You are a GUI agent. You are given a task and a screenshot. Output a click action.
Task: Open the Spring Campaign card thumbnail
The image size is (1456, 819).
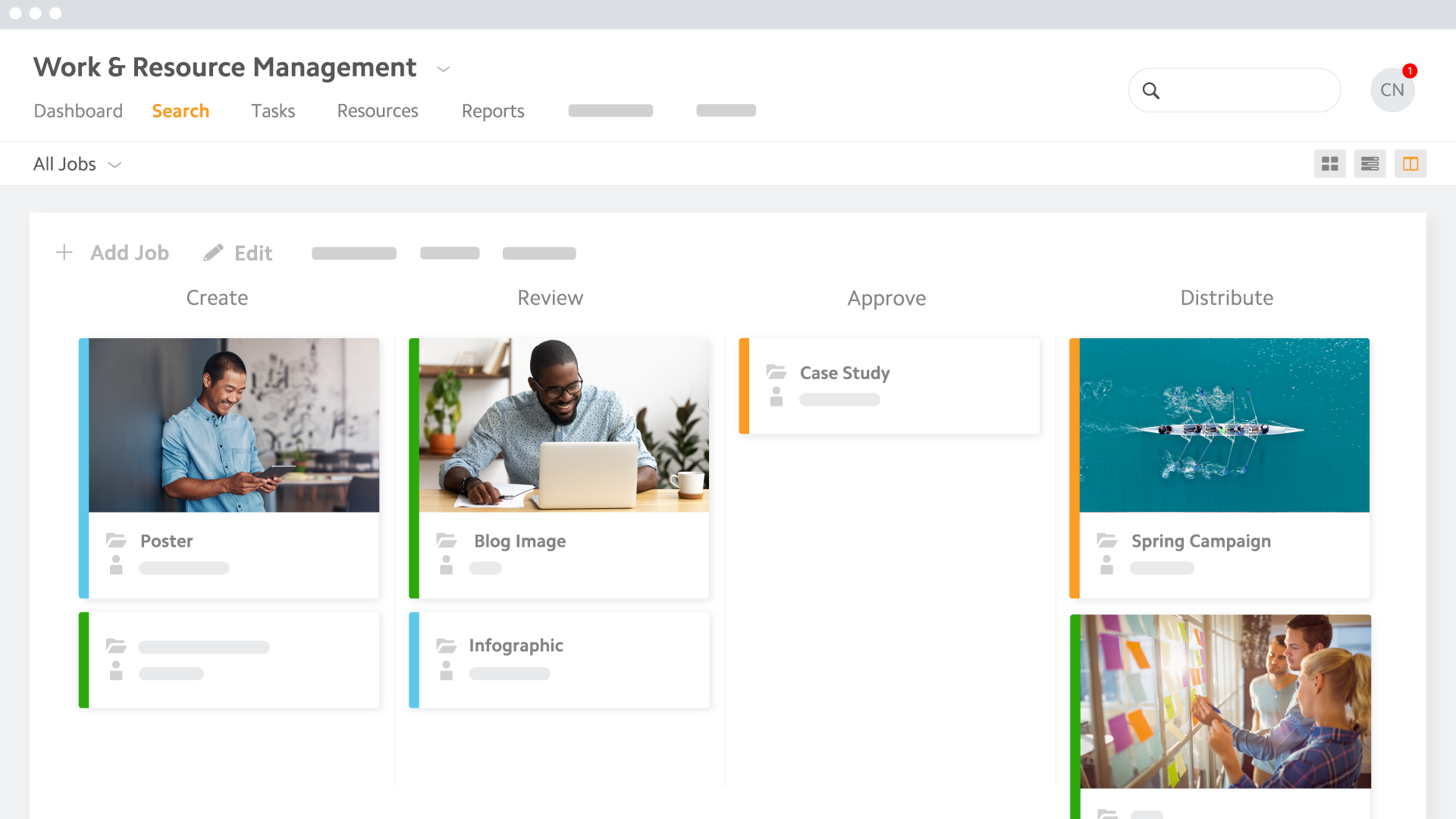1224,425
